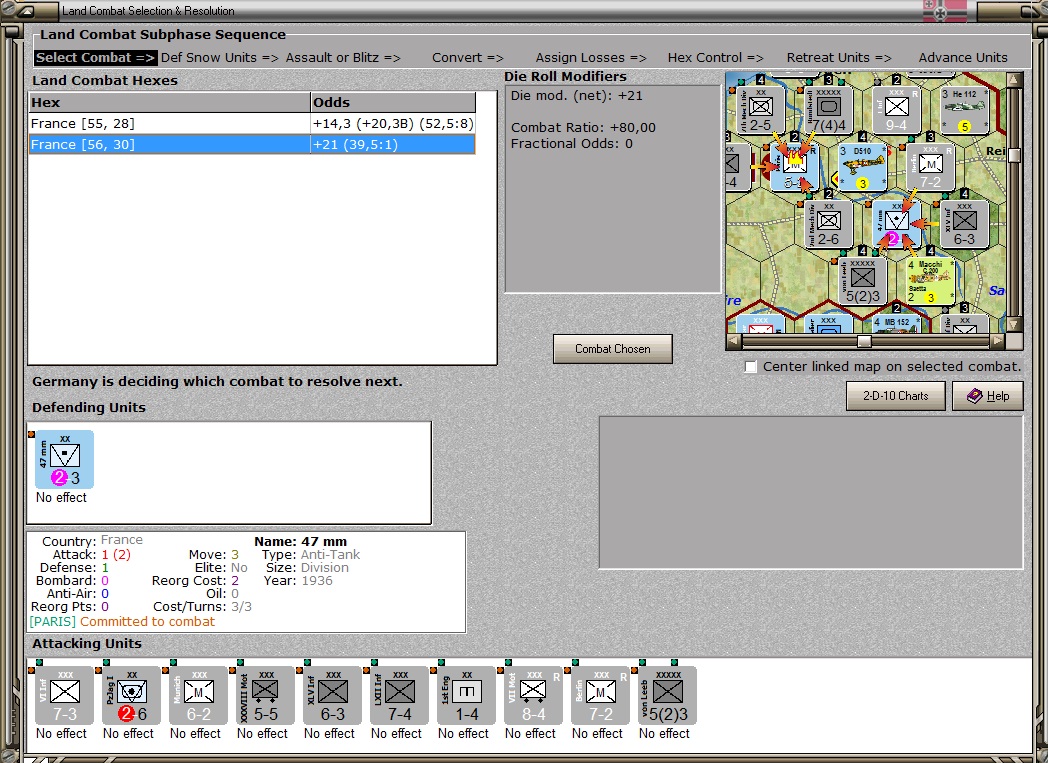The width and height of the screenshot is (1048, 763).
Task: Select the 1st Eng 1-4 engineer unit
Action: [467, 696]
